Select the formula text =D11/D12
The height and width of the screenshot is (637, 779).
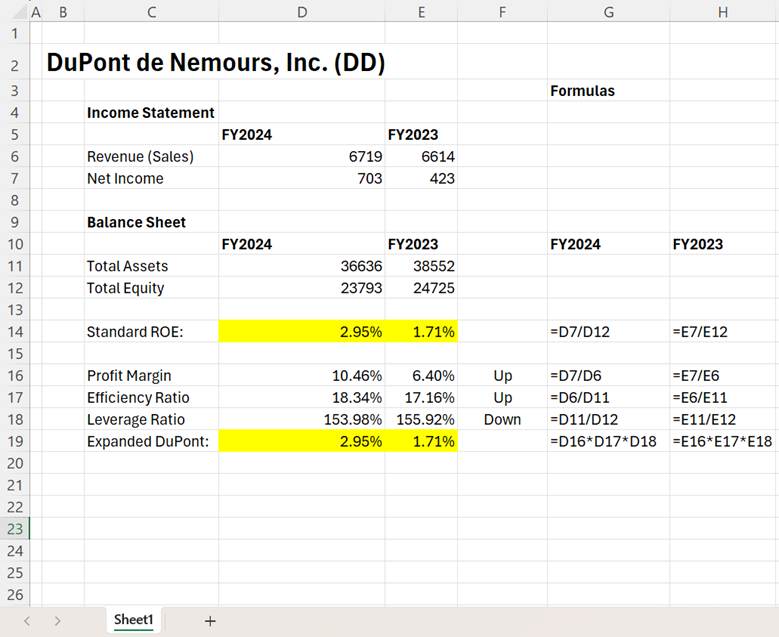(584, 419)
